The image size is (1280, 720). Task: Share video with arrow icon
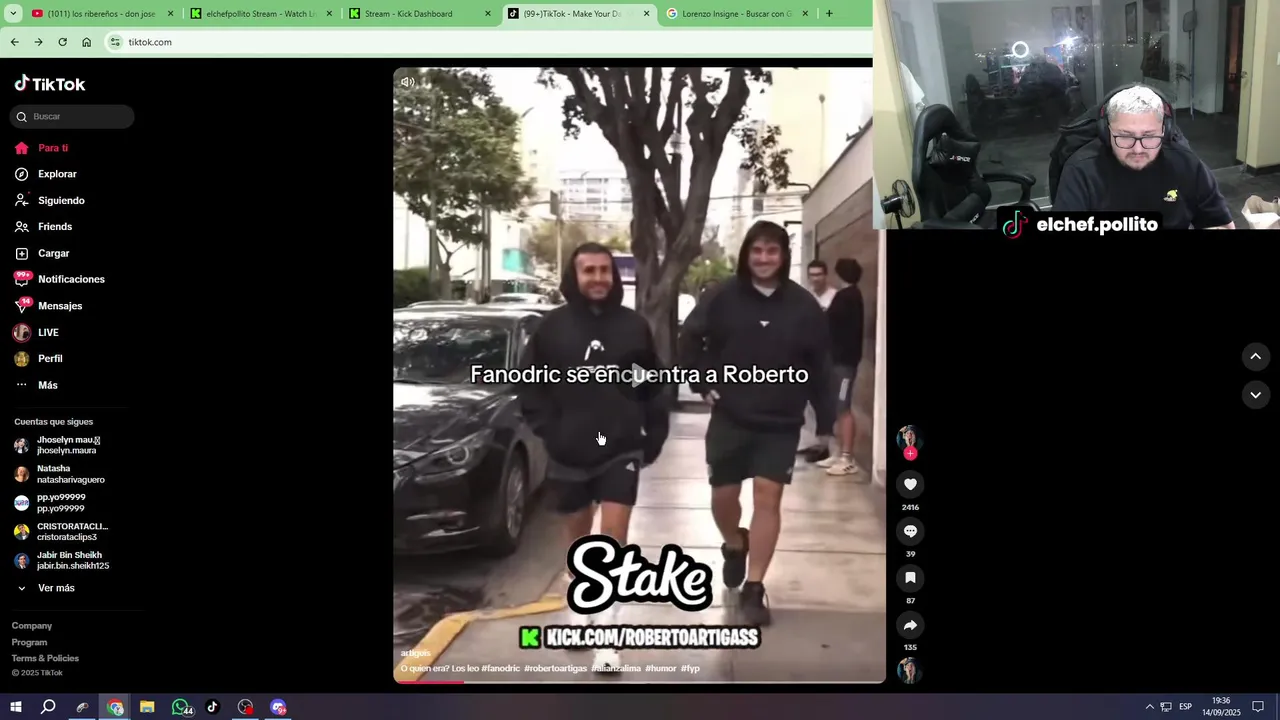click(910, 625)
